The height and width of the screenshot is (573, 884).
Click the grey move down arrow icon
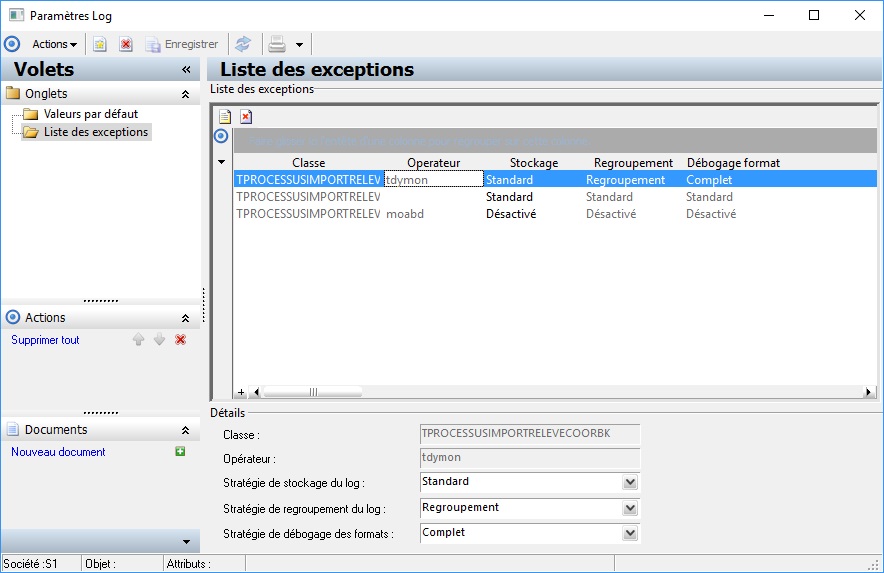pos(160,339)
